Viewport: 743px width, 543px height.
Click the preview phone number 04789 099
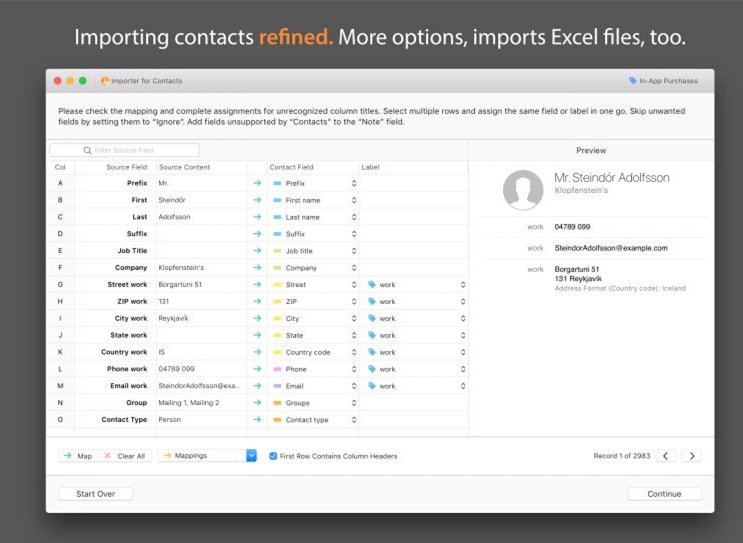point(572,226)
